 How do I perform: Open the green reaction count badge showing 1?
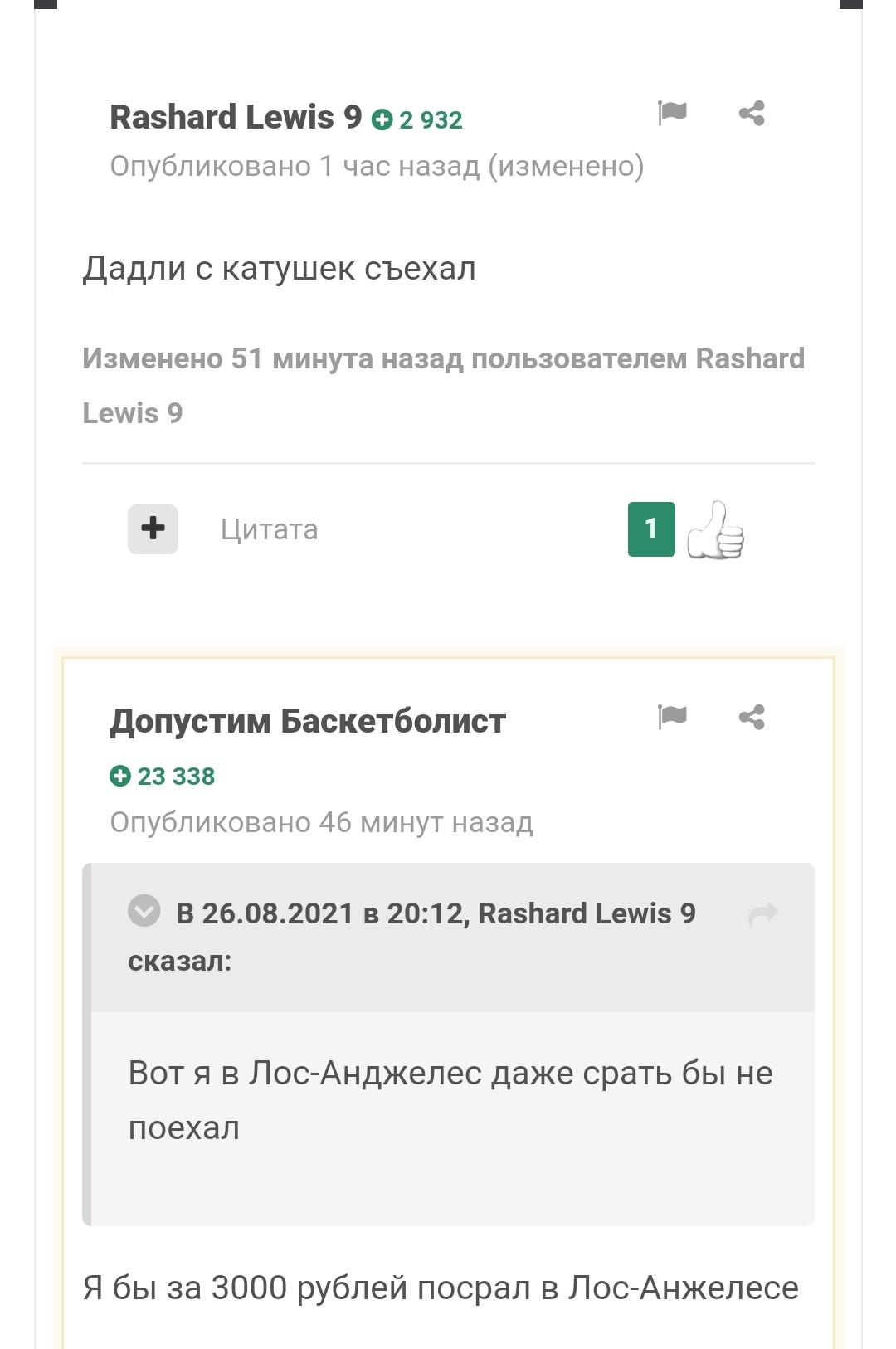click(651, 528)
